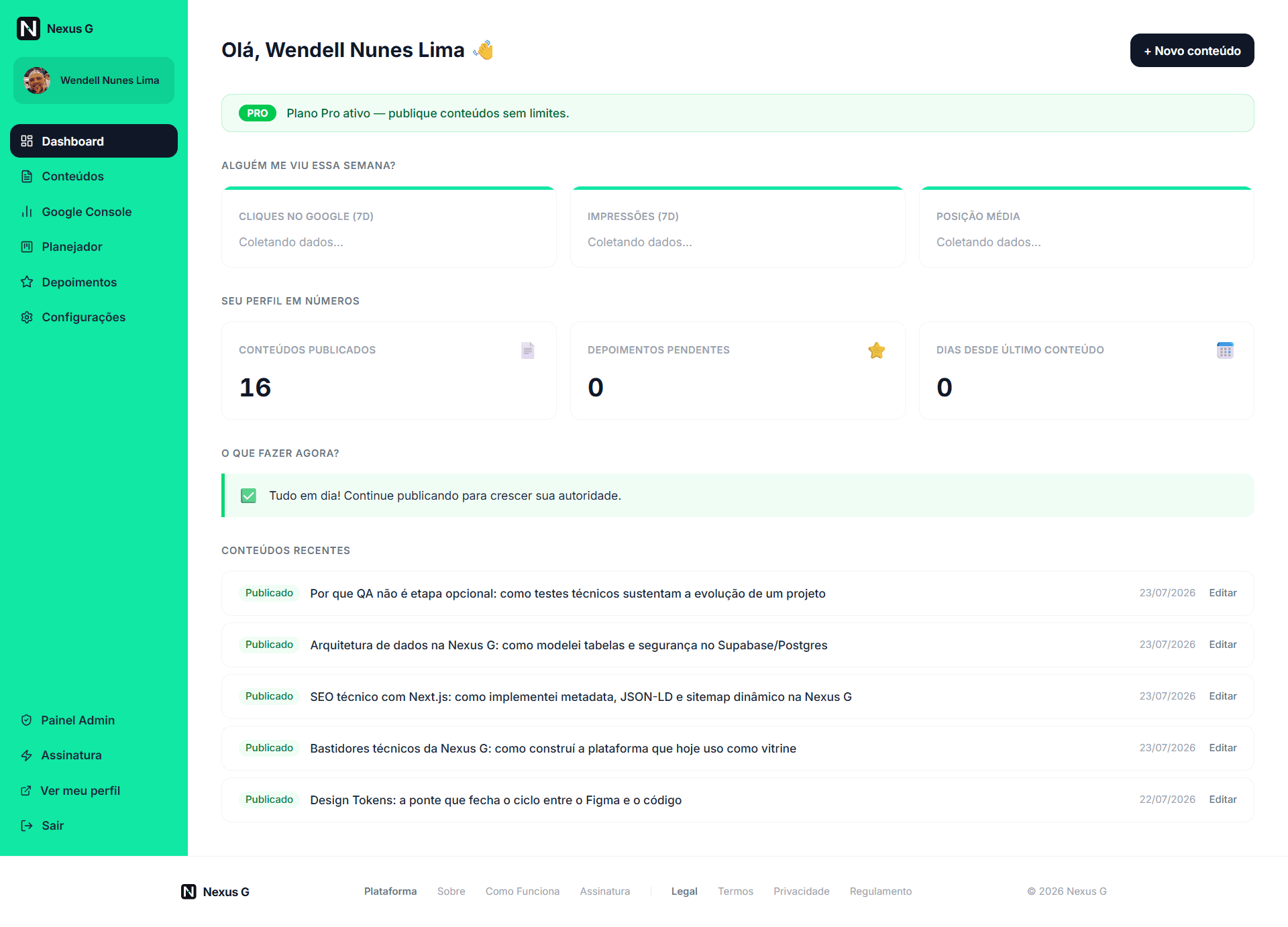Click the Configurações gear icon
Image resolution: width=1288 pixels, height=927 pixels.
(x=27, y=317)
